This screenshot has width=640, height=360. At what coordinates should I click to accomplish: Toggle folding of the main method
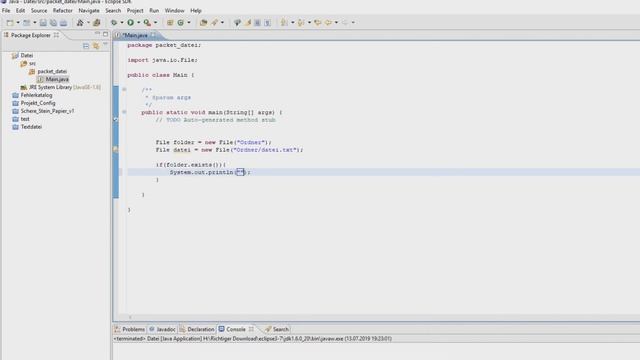(x=124, y=111)
